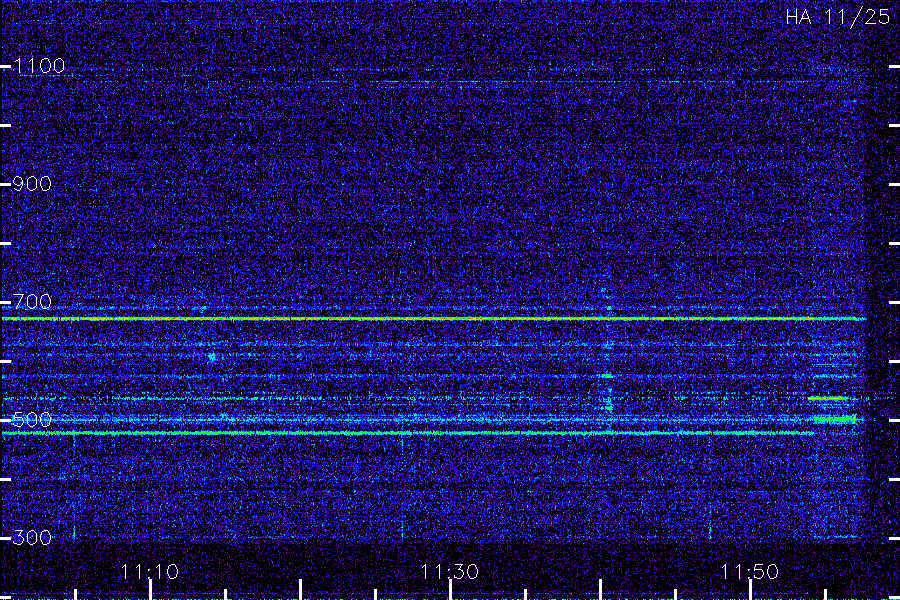
Task: Click the 11:30 time axis label
Action: click(449, 572)
